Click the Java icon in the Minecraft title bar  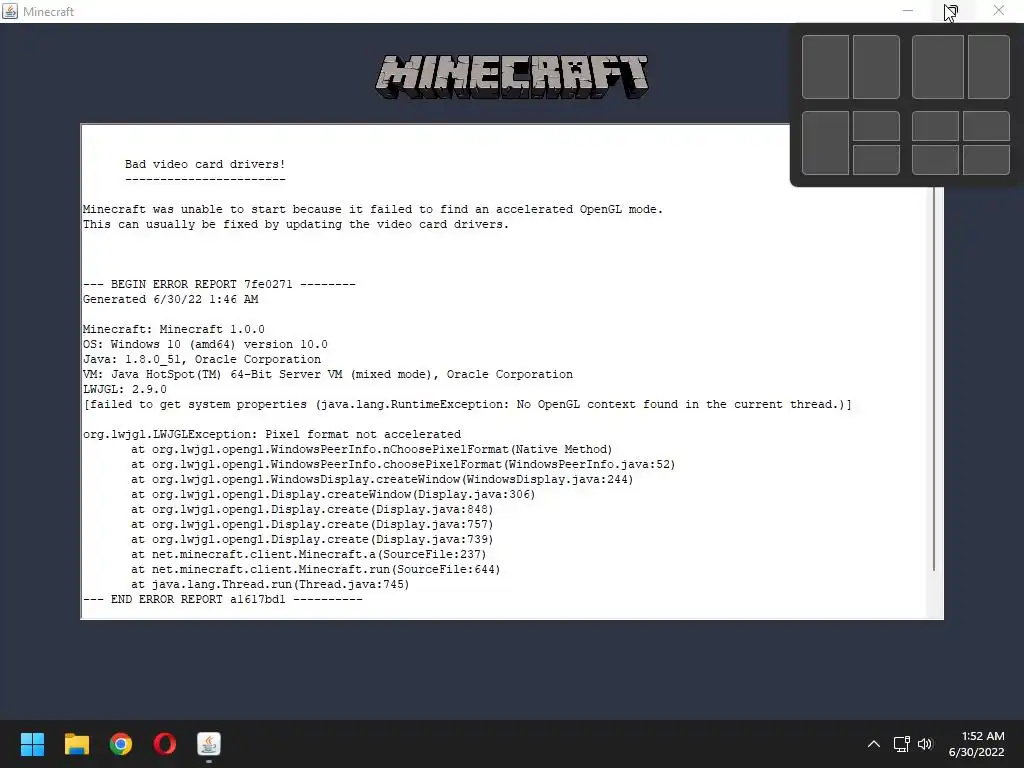pyautogui.click(x=10, y=11)
